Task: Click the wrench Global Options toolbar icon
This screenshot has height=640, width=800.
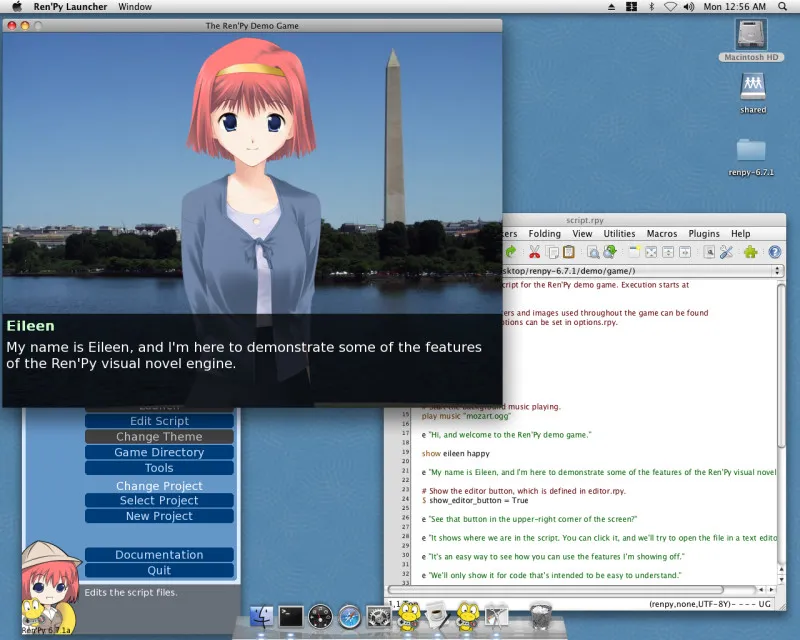Action: click(727, 252)
